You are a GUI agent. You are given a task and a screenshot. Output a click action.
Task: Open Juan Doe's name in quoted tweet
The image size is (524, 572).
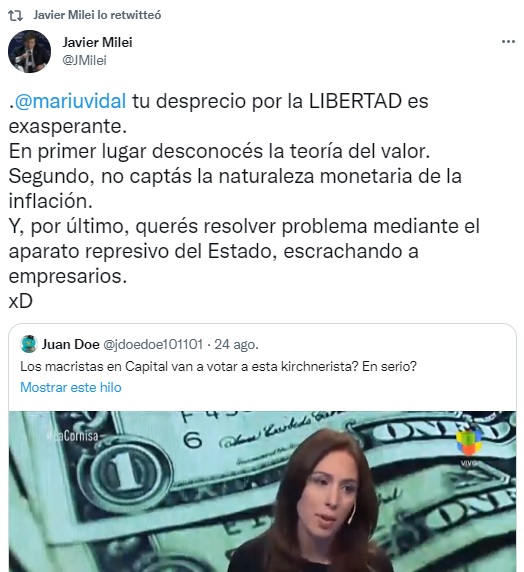pyautogui.click(x=70, y=344)
